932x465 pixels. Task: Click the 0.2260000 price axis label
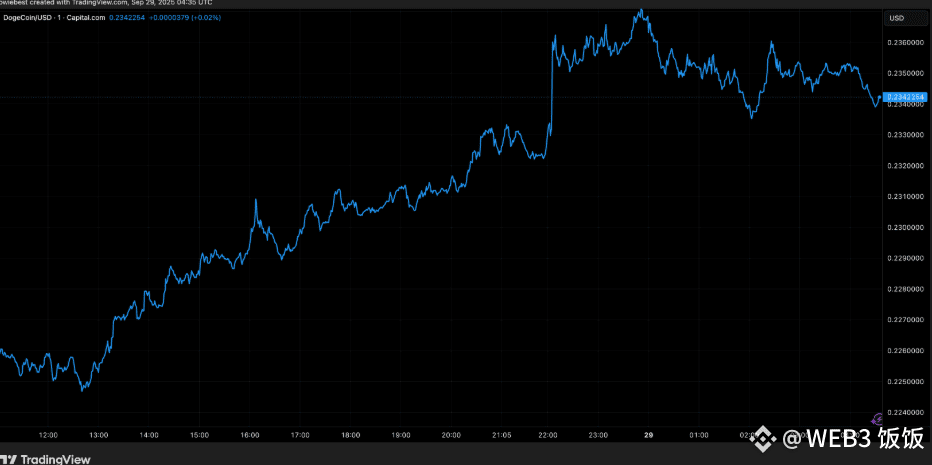pyautogui.click(x=905, y=351)
